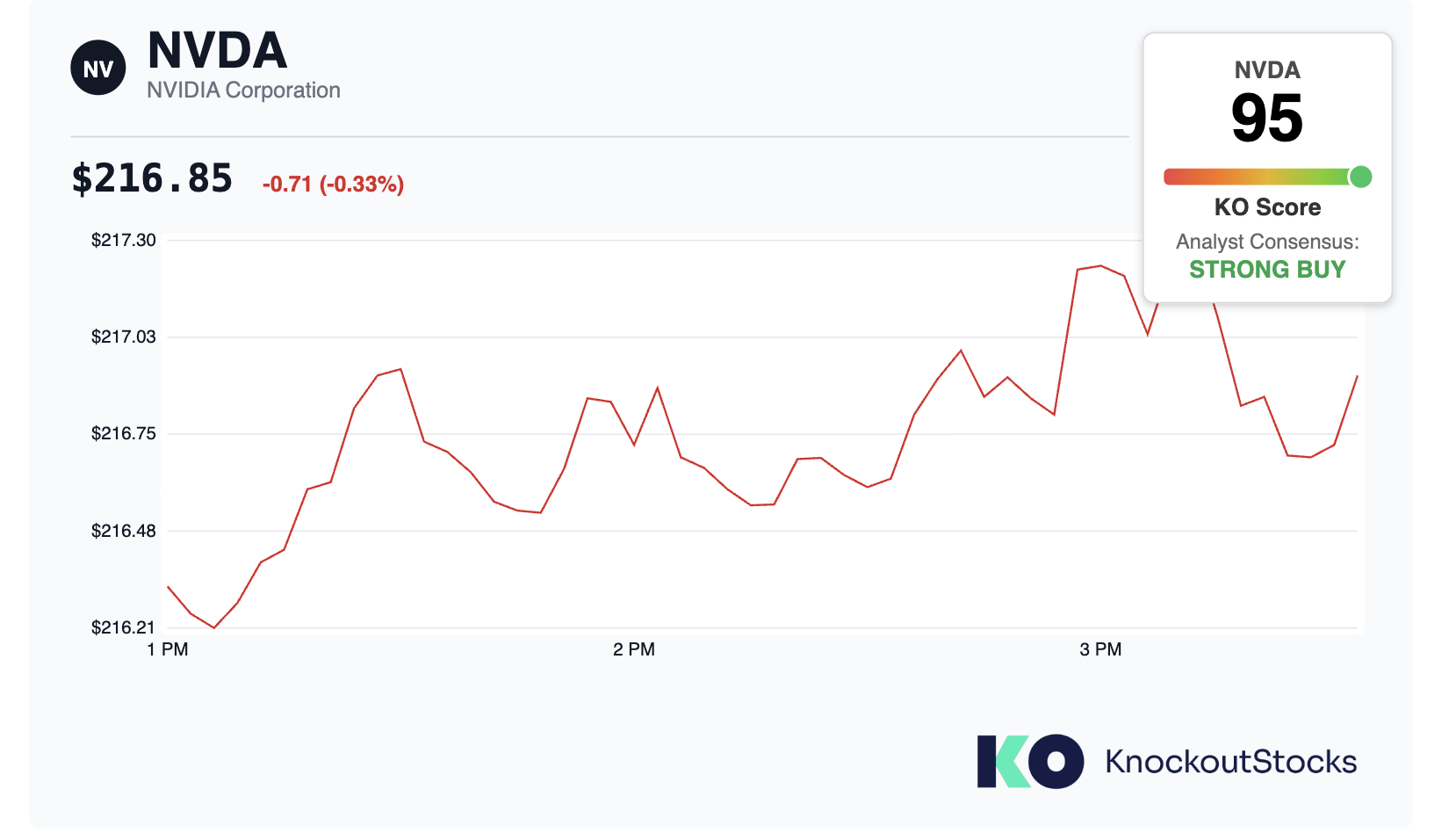Click the KO Score value 95
Viewport: 1456px width, 833px height.
tap(1267, 119)
